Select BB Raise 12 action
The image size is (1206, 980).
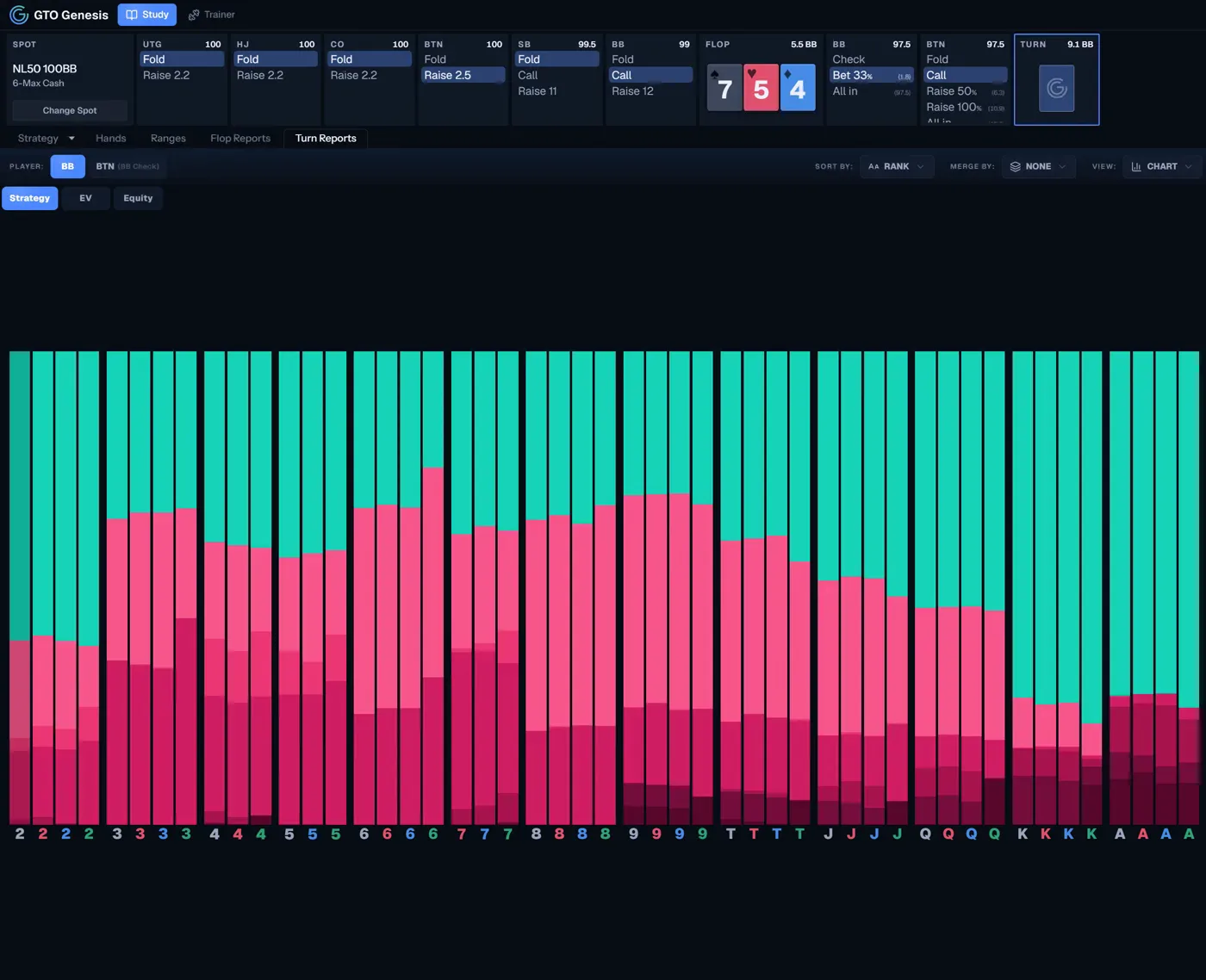[x=650, y=91]
